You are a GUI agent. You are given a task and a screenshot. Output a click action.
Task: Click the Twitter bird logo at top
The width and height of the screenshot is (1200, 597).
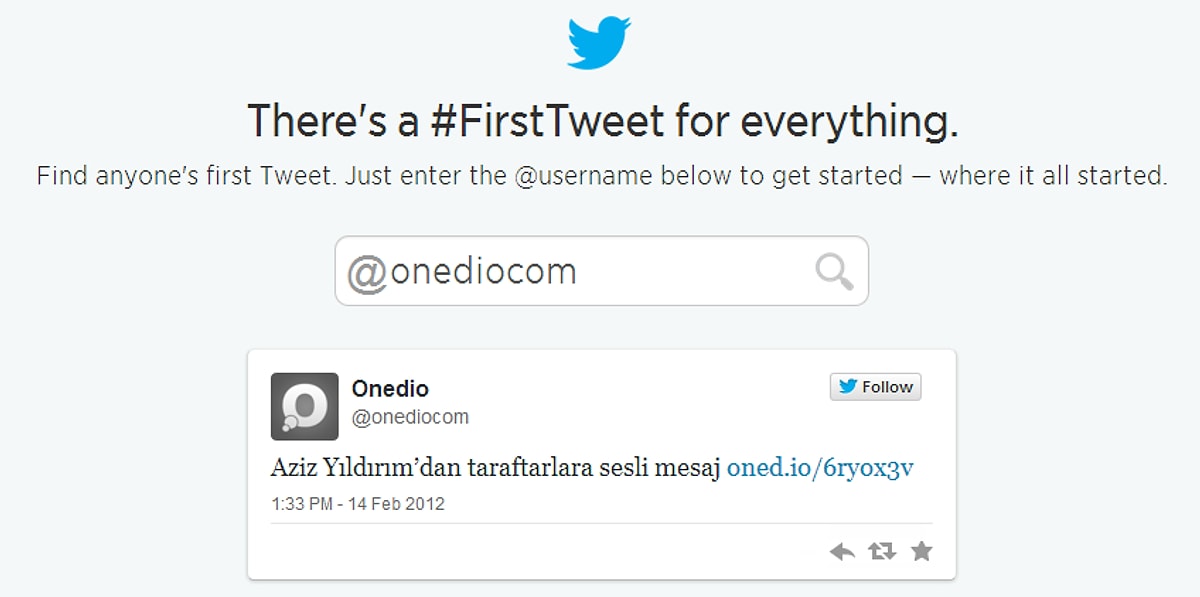pyautogui.click(x=599, y=42)
